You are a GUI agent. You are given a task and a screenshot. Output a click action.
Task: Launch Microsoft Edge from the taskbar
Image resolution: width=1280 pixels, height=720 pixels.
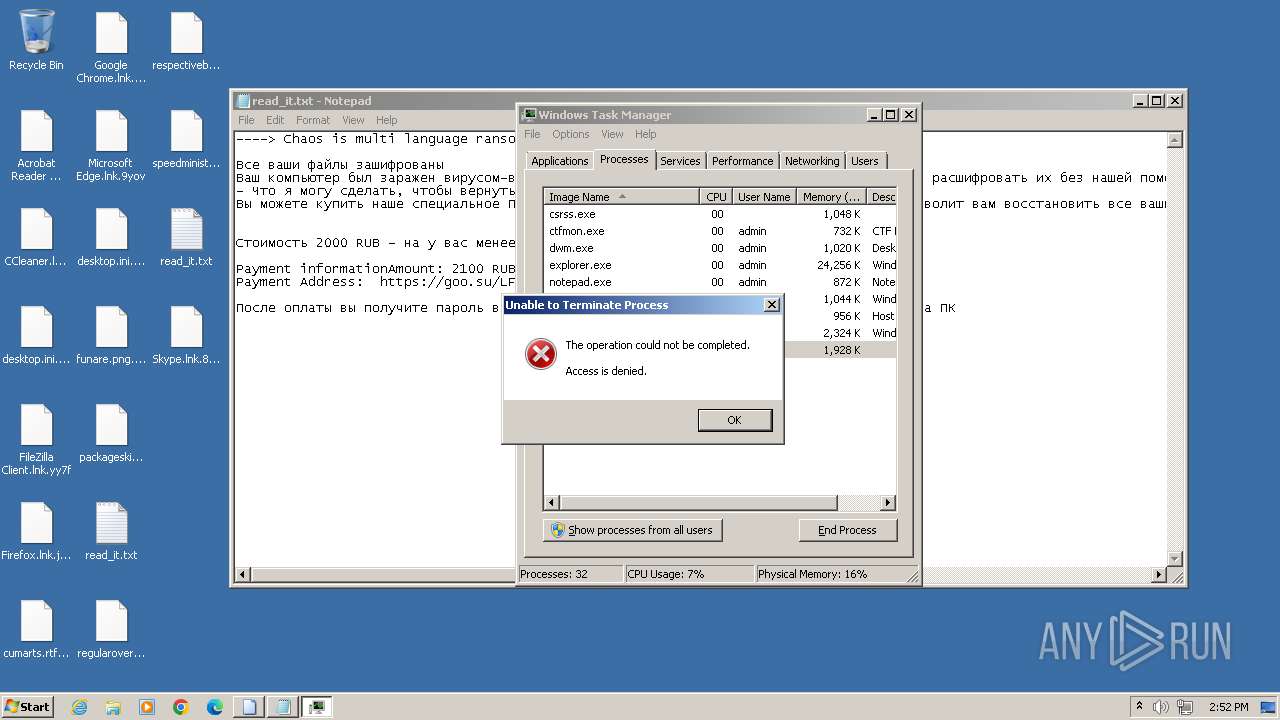pos(215,707)
